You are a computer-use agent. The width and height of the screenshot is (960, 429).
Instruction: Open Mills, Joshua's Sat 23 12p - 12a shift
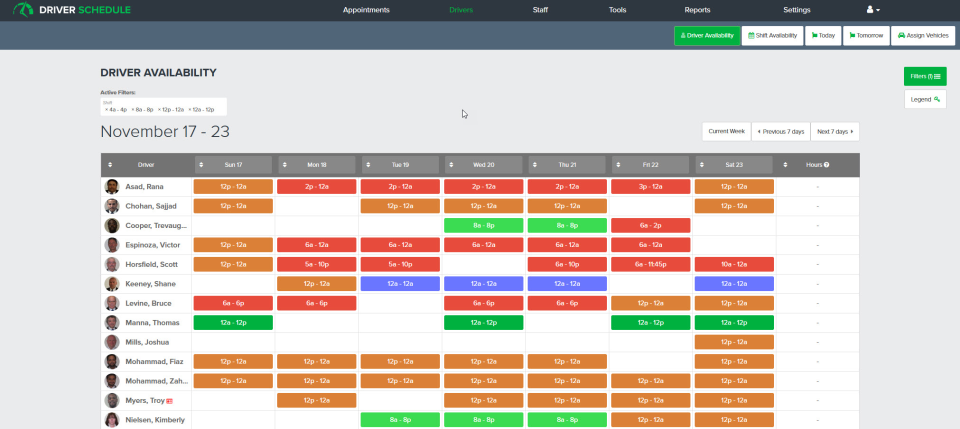click(734, 342)
